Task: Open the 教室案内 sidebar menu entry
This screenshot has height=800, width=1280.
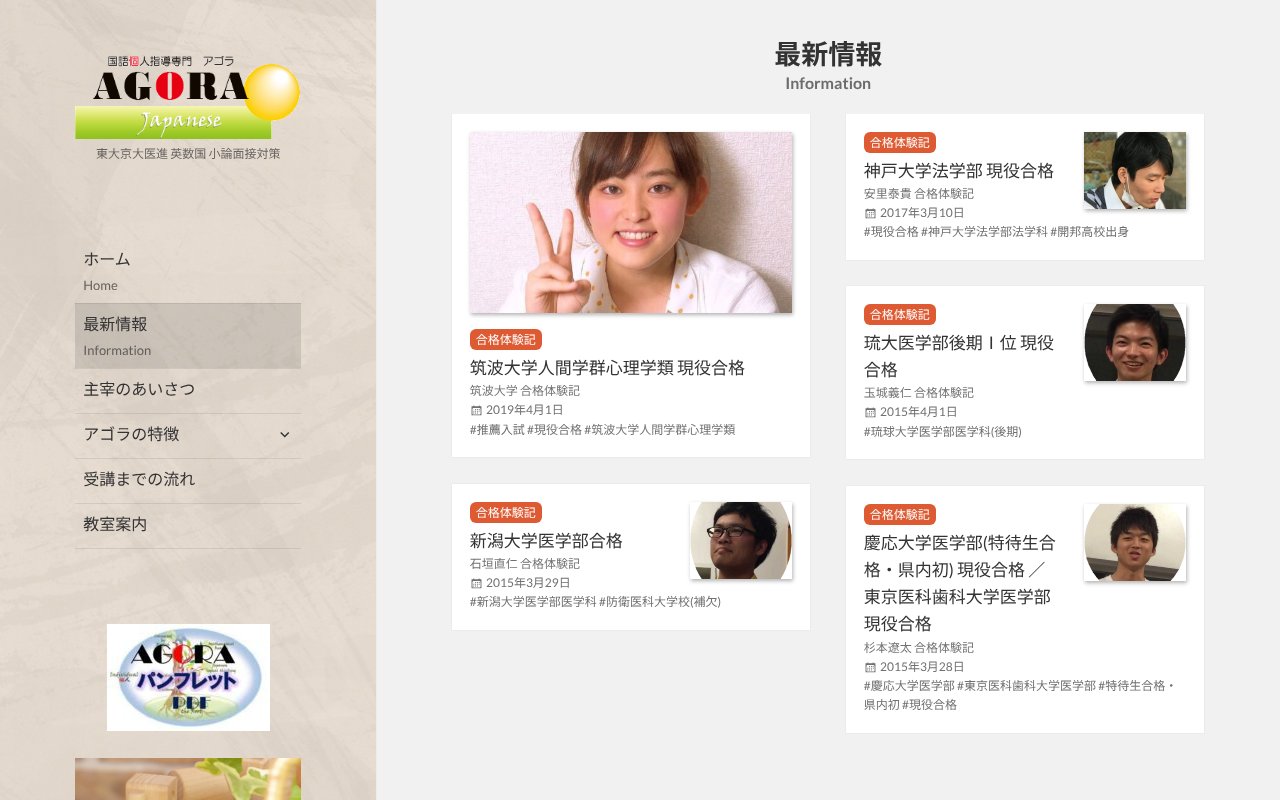Action: 113,524
